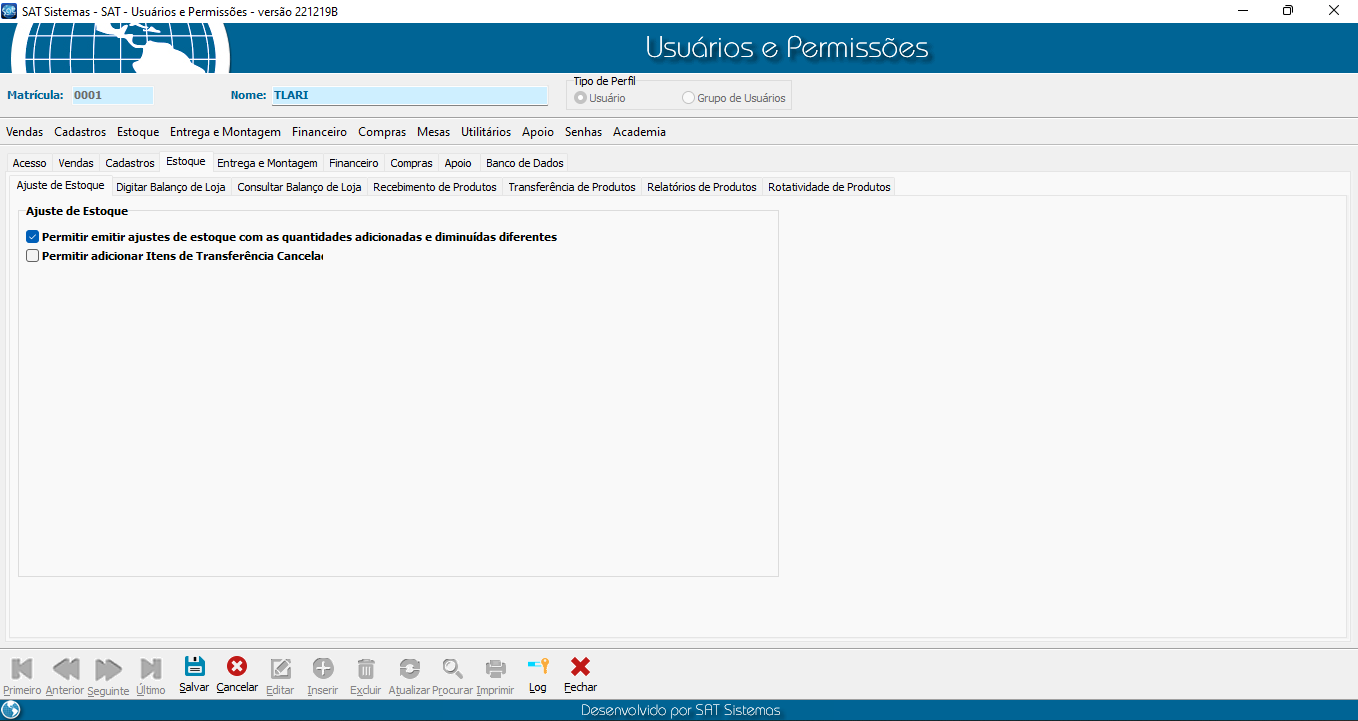The image size is (1358, 721).
Task: Click the Atualizar refresh icon
Action: [x=409, y=669]
